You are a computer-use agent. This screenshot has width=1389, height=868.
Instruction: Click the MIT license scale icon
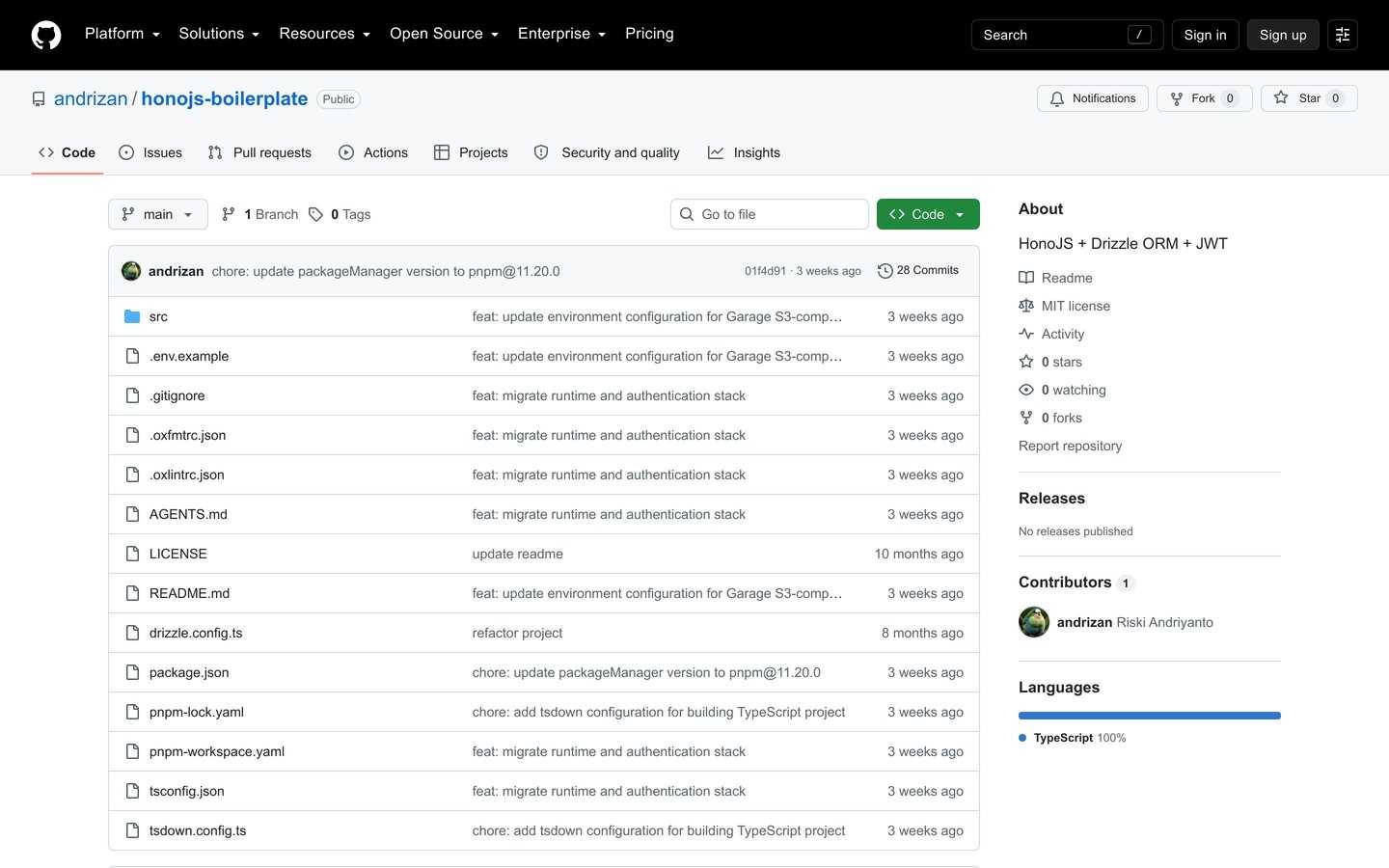(x=1026, y=306)
